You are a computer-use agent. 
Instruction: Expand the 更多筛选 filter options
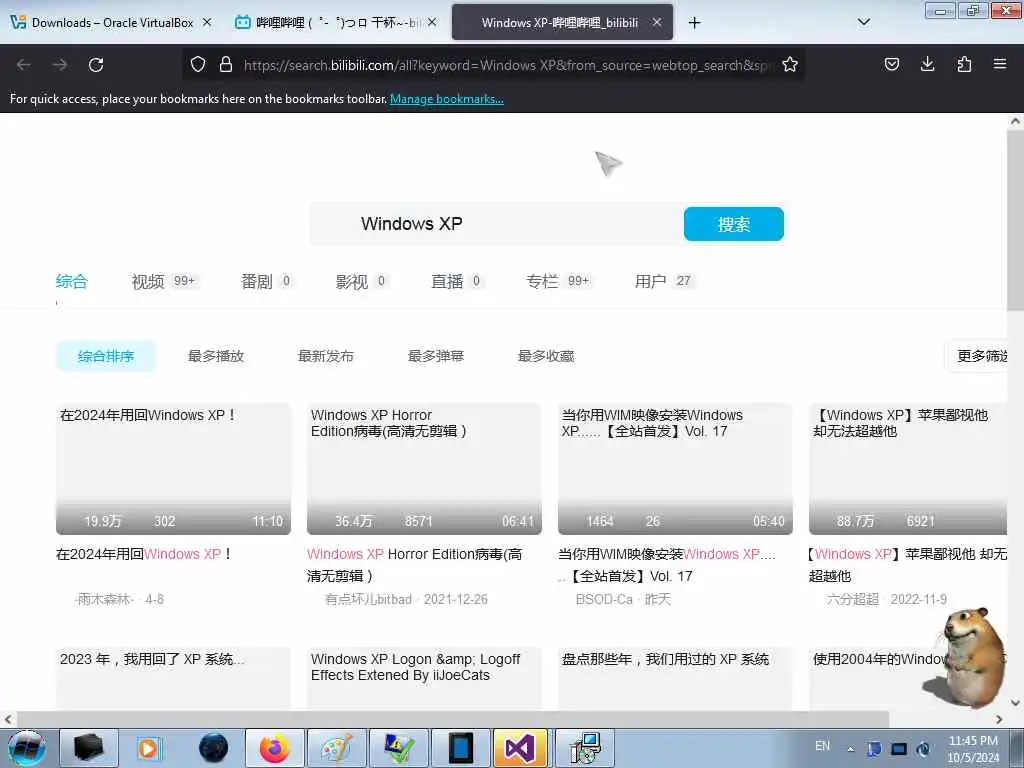click(978, 356)
